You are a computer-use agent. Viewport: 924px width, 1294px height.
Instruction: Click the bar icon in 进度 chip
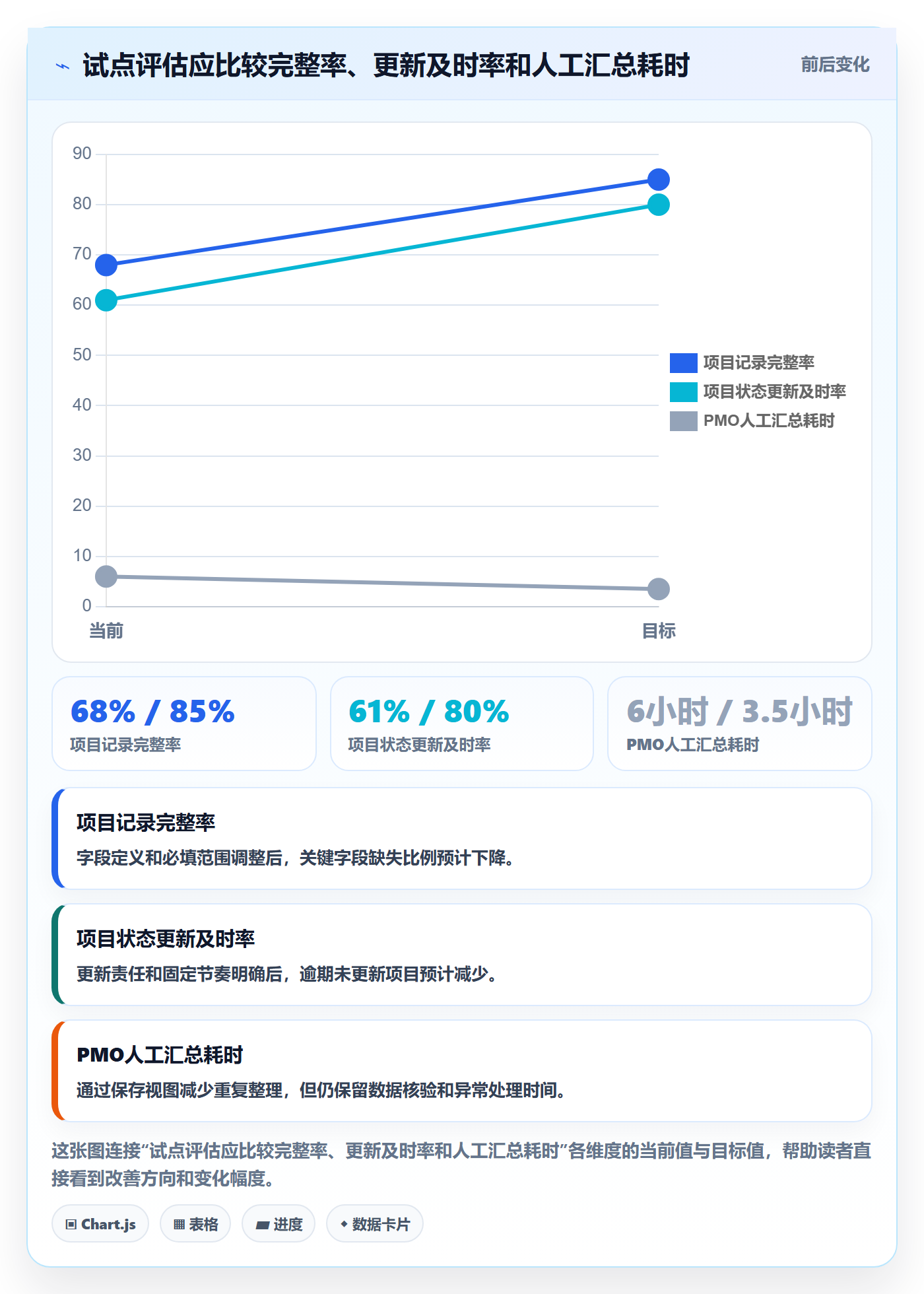[x=263, y=1225]
